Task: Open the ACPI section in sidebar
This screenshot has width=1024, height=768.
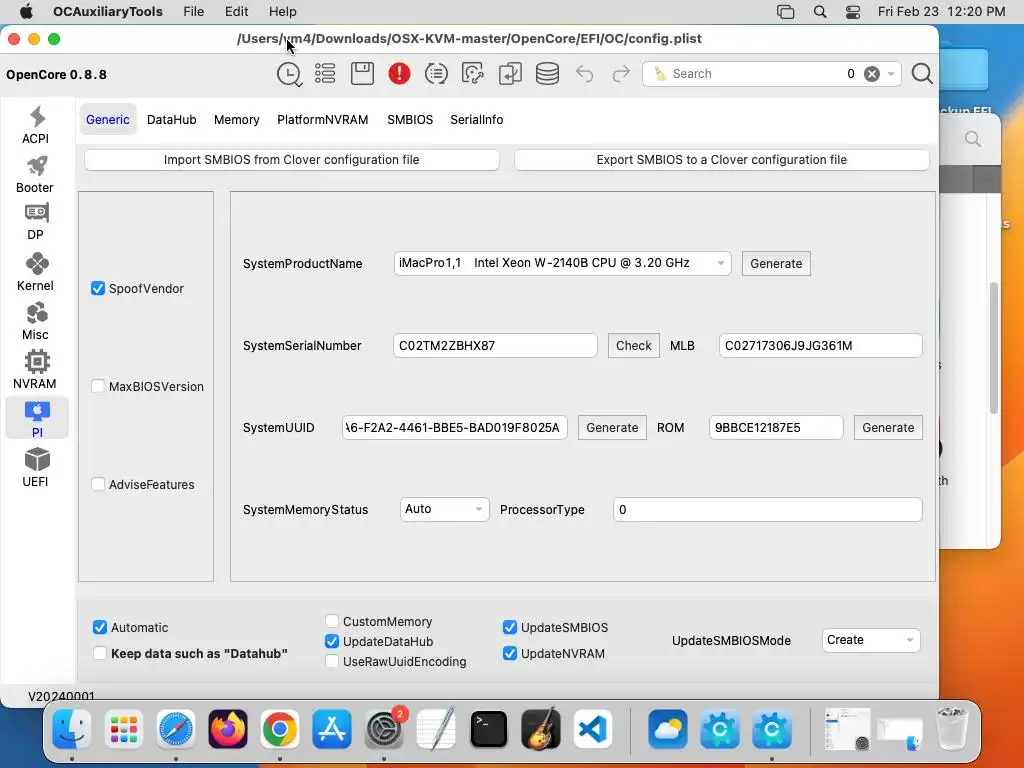Action: [36, 125]
